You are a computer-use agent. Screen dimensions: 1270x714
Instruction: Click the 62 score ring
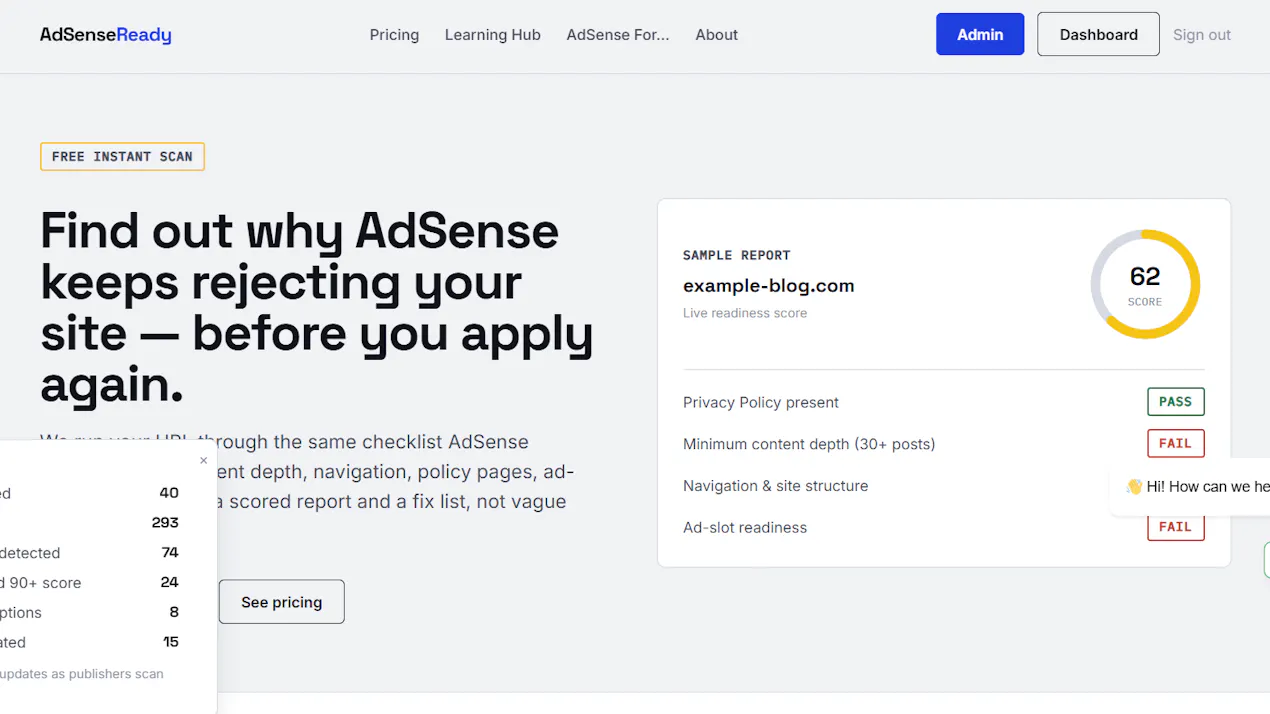pyautogui.click(x=1145, y=284)
